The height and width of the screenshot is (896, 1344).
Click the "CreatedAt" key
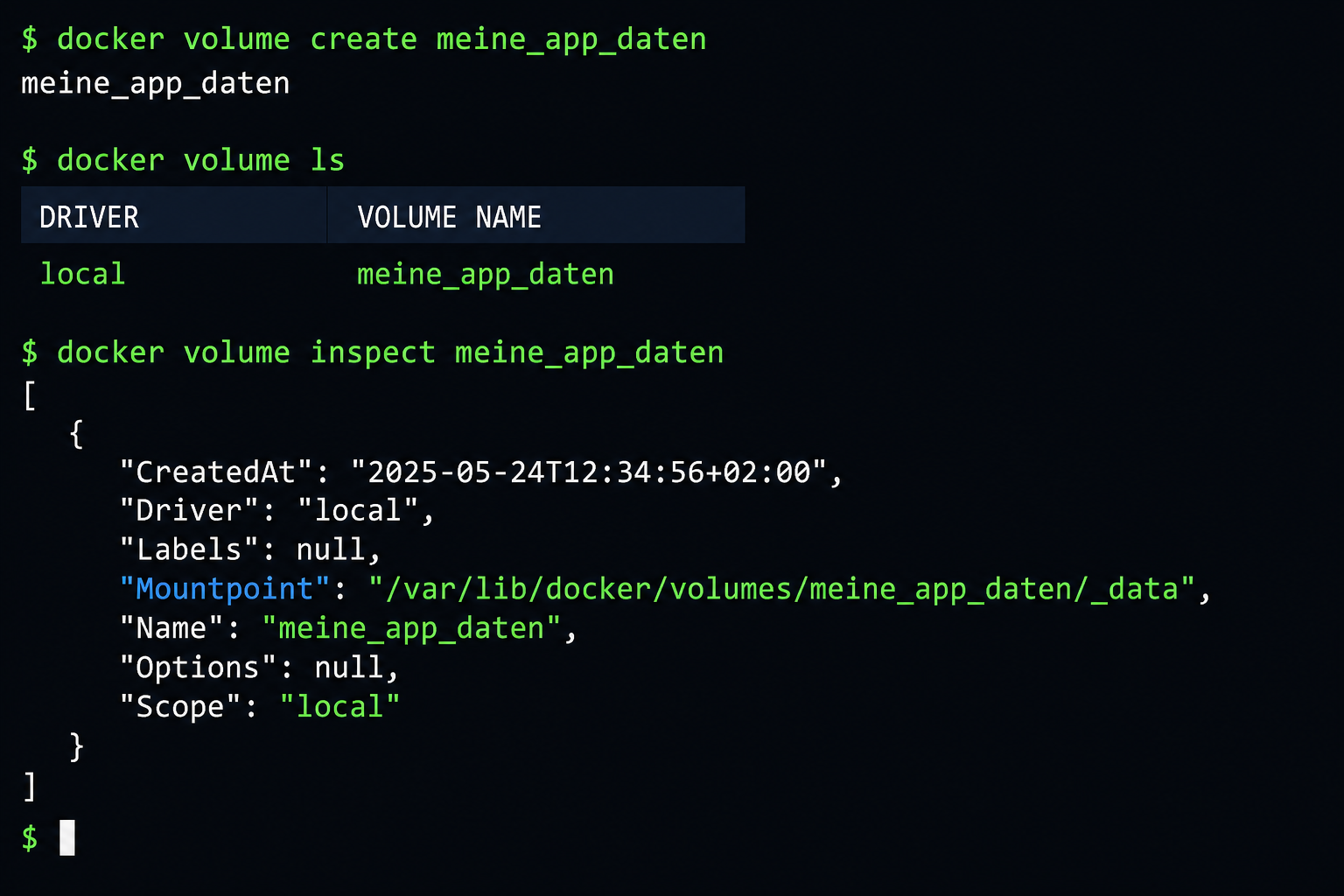point(216,472)
